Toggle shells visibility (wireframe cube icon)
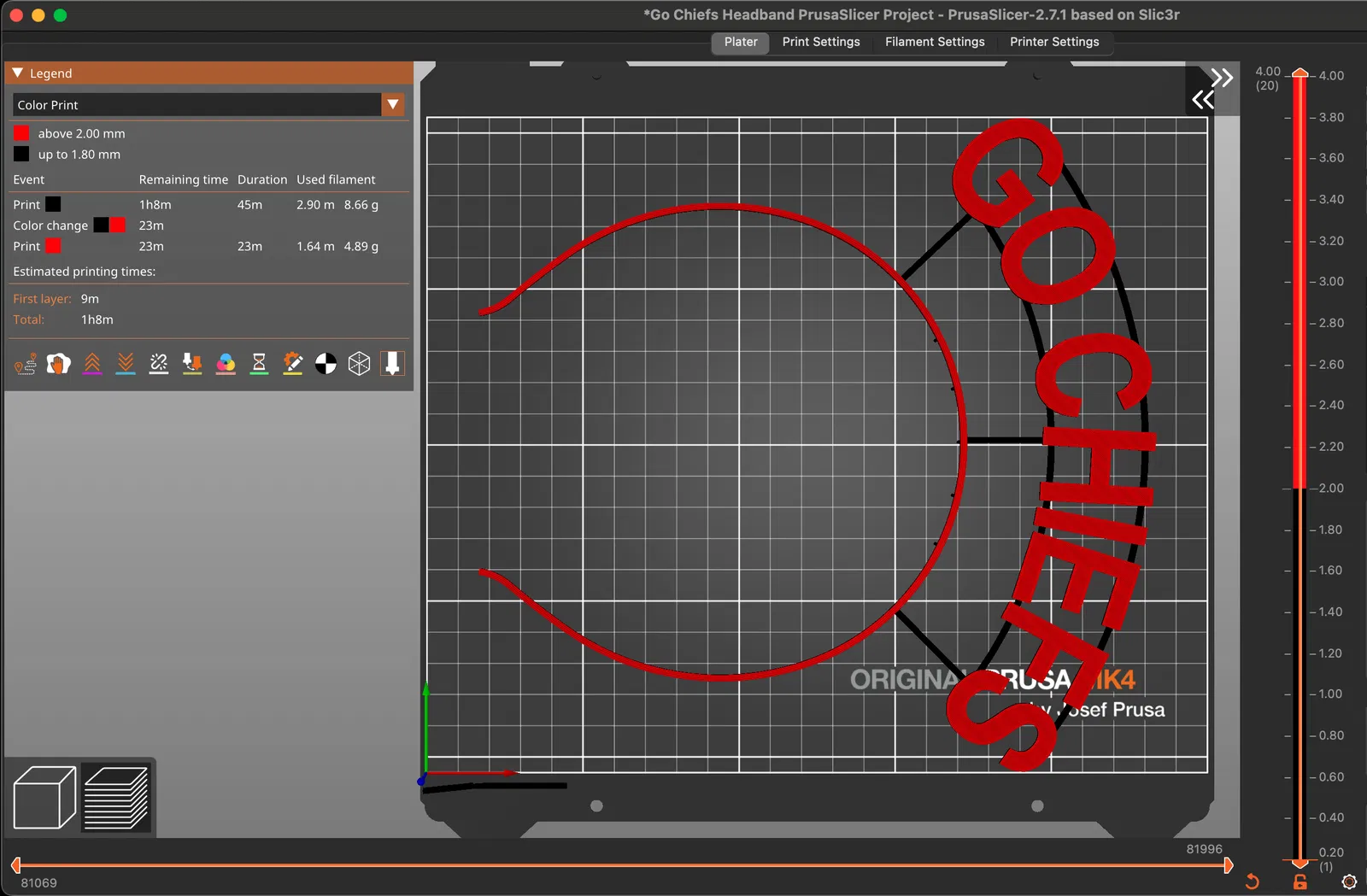The height and width of the screenshot is (896, 1367). pyautogui.click(x=359, y=364)
